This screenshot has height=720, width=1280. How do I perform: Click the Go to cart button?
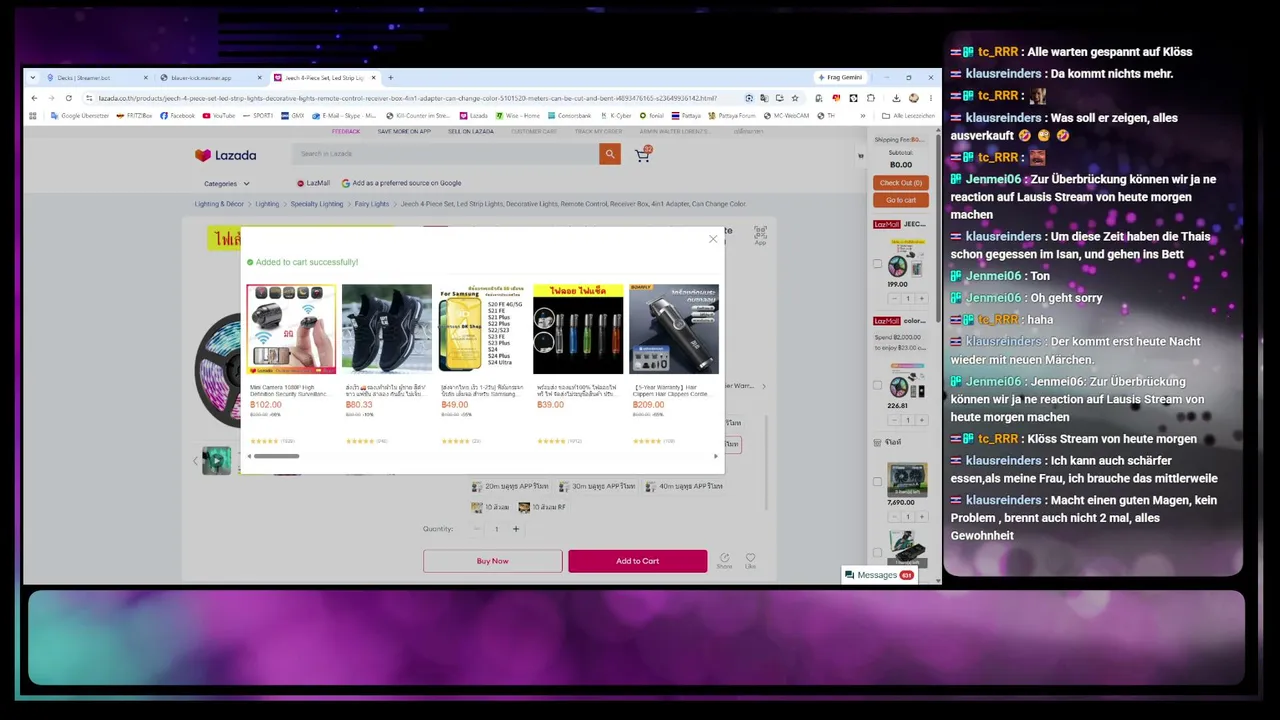[901, 200]
